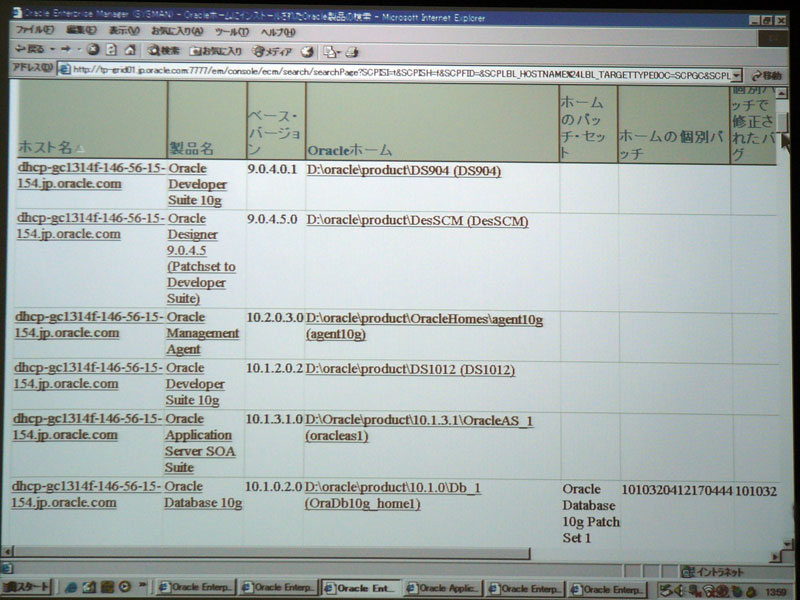
Task: Open the D:\oracle\product\DesSCM (DesSCM) home link
Action: pos(417,220)
